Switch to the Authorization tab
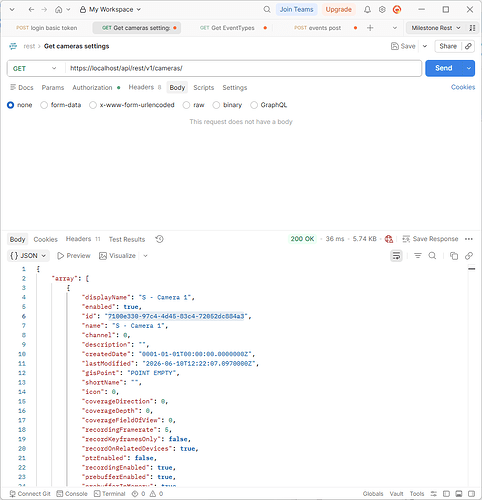 click(92, 88)
